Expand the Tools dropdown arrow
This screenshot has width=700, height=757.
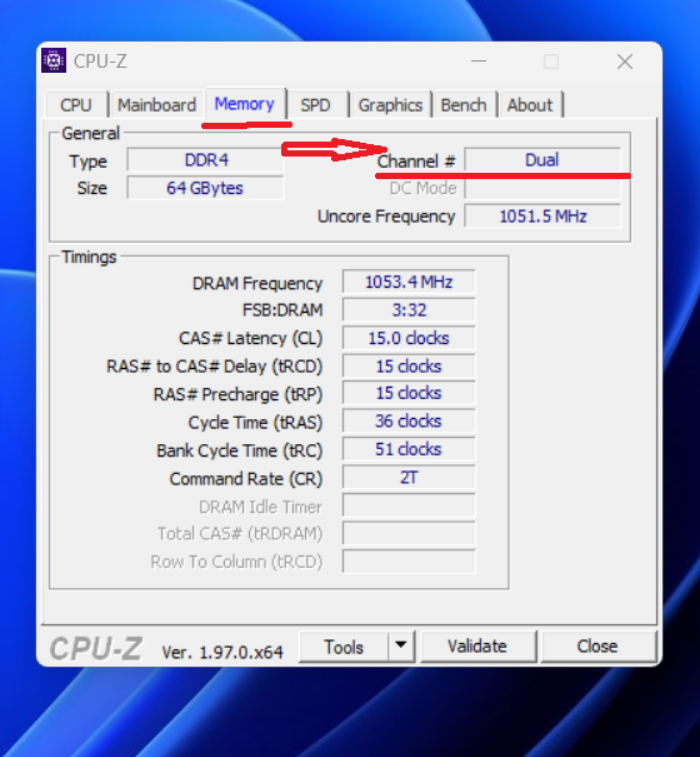click(401, 646)
